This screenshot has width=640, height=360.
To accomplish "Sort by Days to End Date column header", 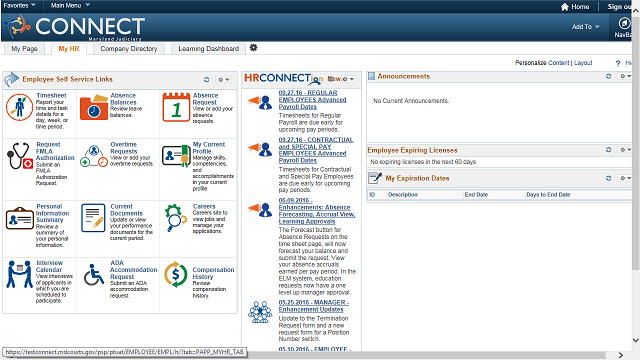I will coord(548,195).
